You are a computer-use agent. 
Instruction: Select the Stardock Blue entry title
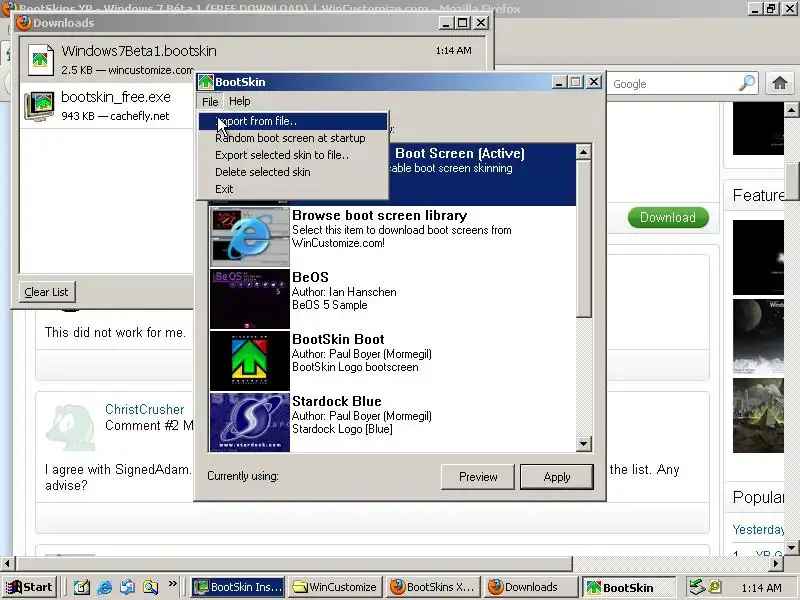[x=337, y=401]
